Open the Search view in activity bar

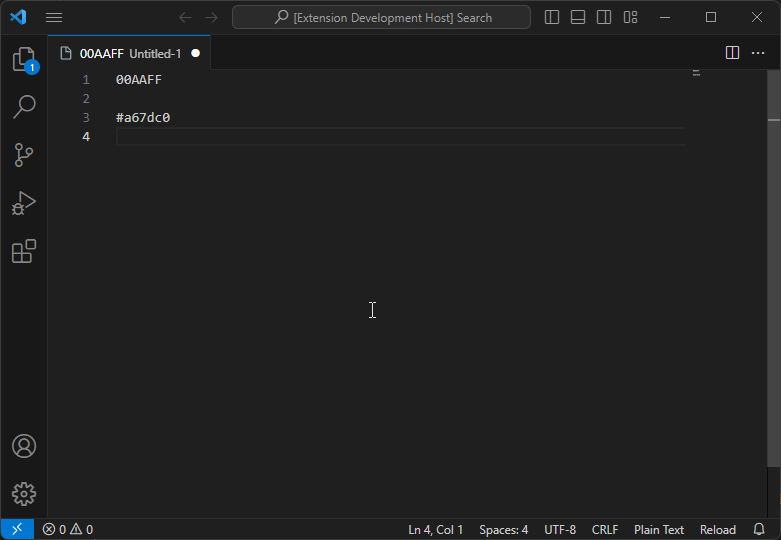pyautogui.click(x=24, y=106)
